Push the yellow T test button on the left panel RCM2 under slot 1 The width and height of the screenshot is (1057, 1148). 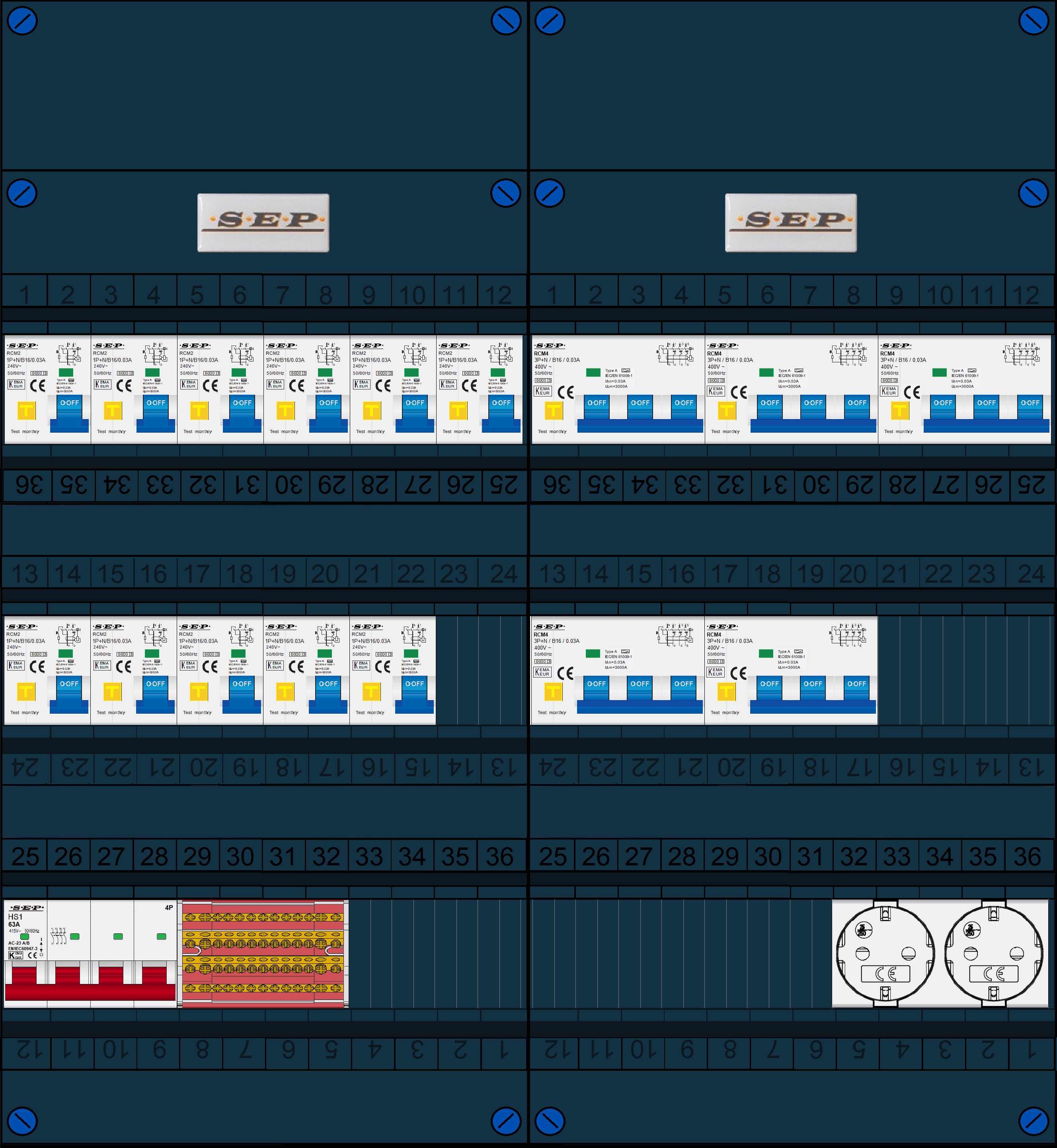click(26, 410)
